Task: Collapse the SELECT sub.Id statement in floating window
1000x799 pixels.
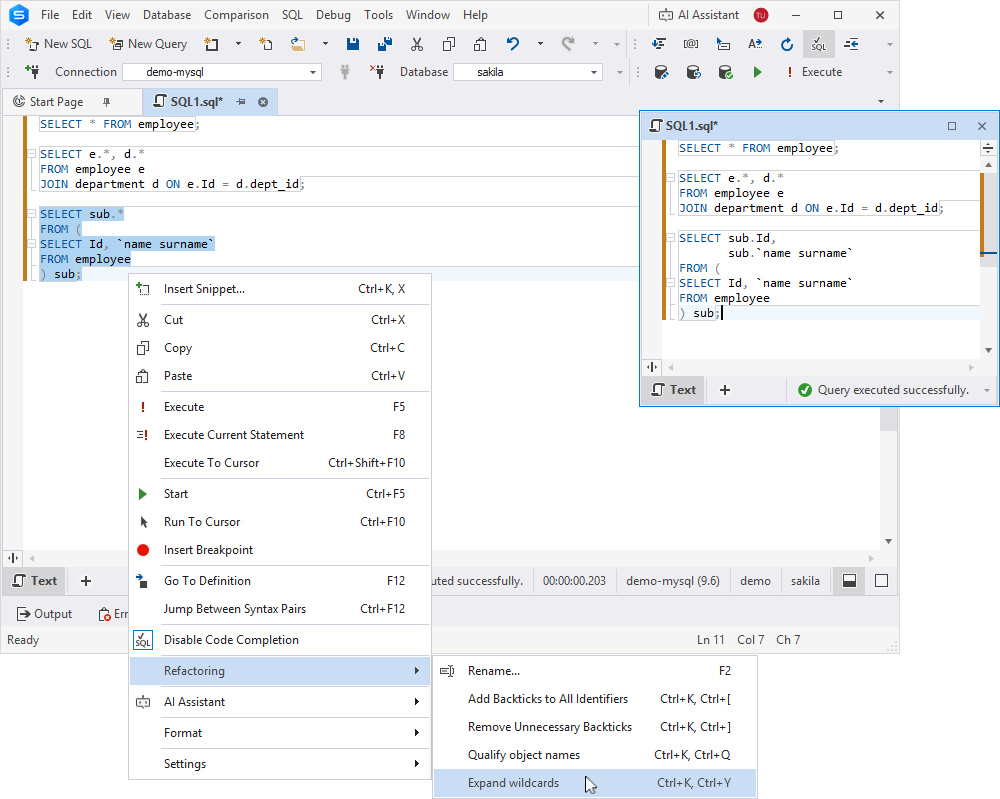Action: pyautogui.click(x=670, y=238)
